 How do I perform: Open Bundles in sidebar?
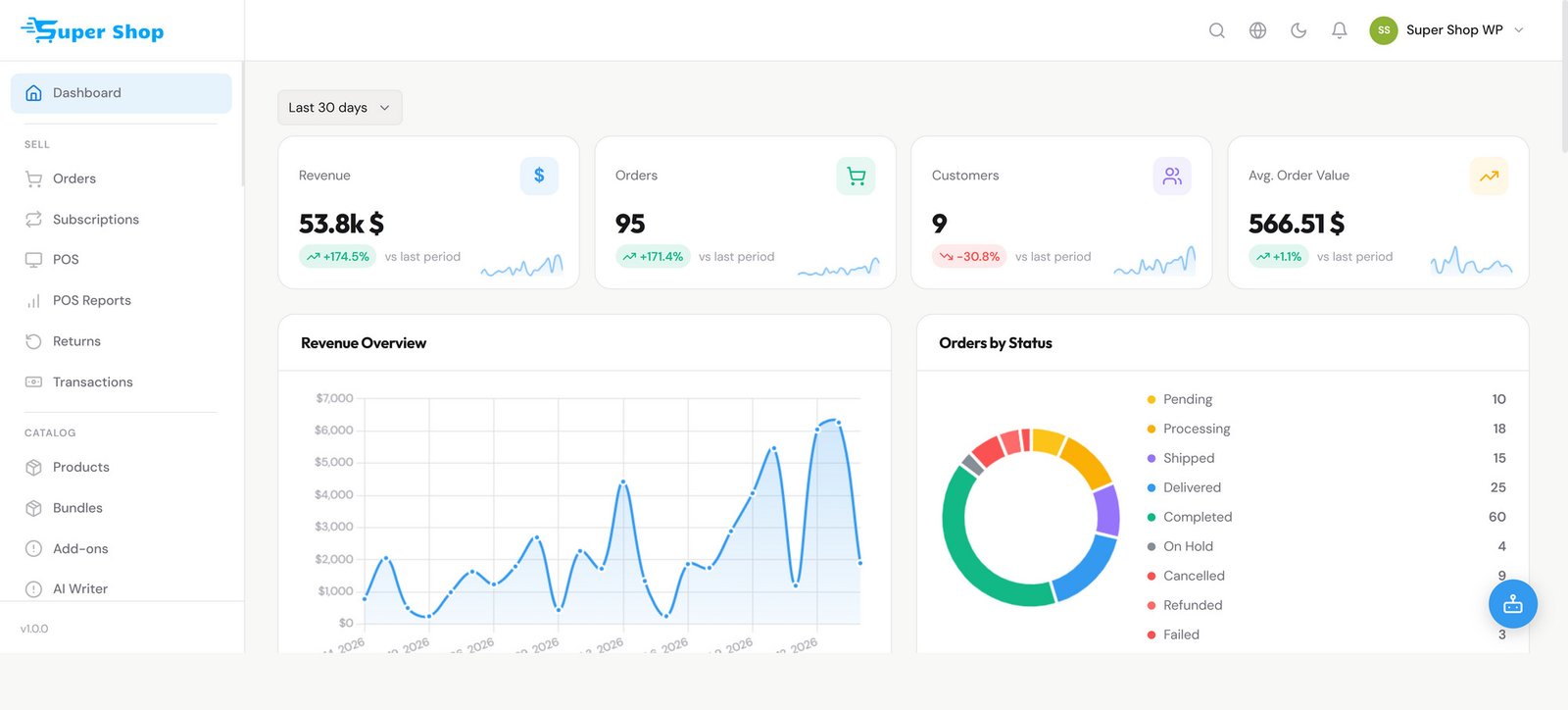click(122, 508)
